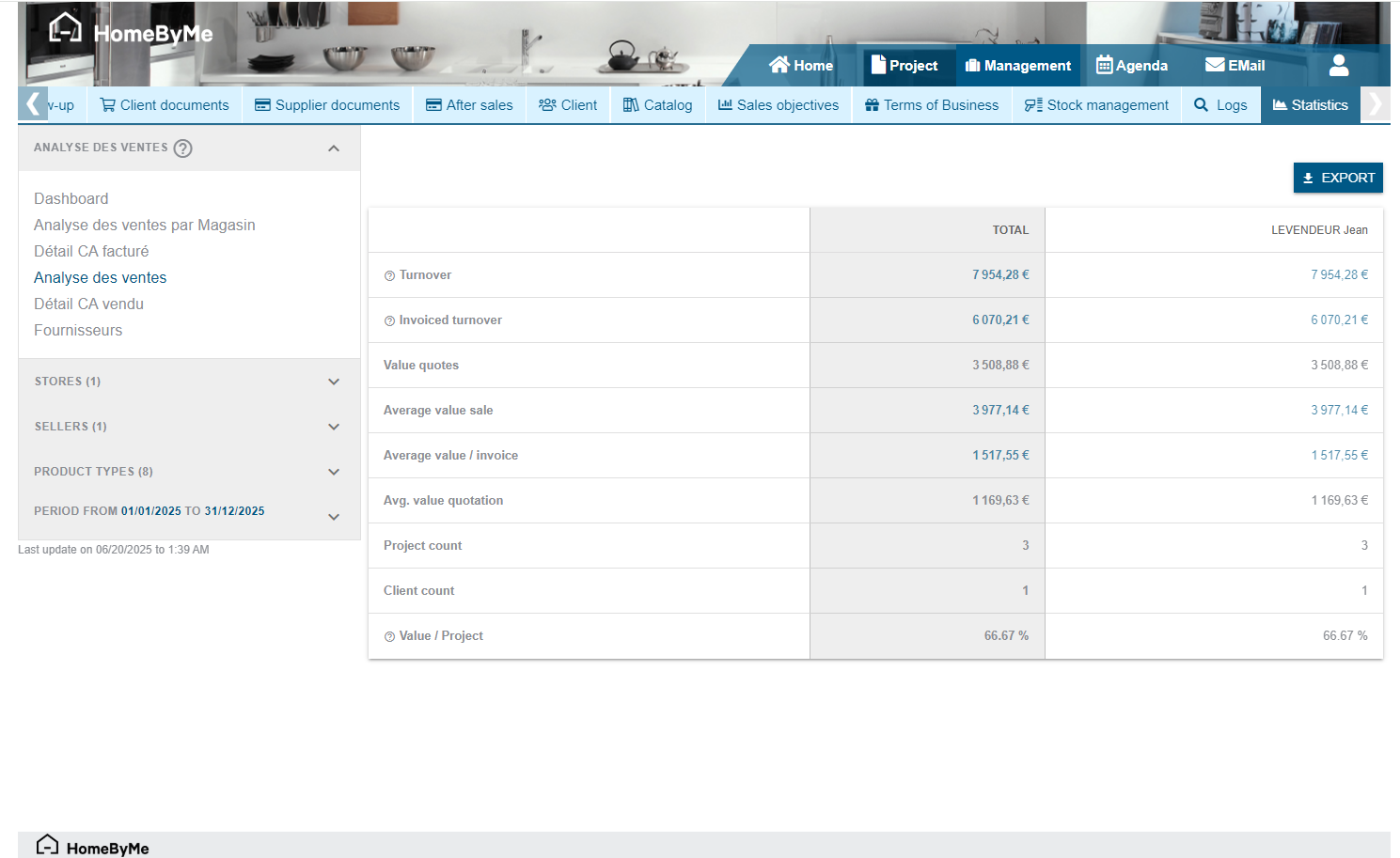Collapse the Analyse des ventes panel
Viewport: 1400px width, 858px height.
tap(334, 148)
